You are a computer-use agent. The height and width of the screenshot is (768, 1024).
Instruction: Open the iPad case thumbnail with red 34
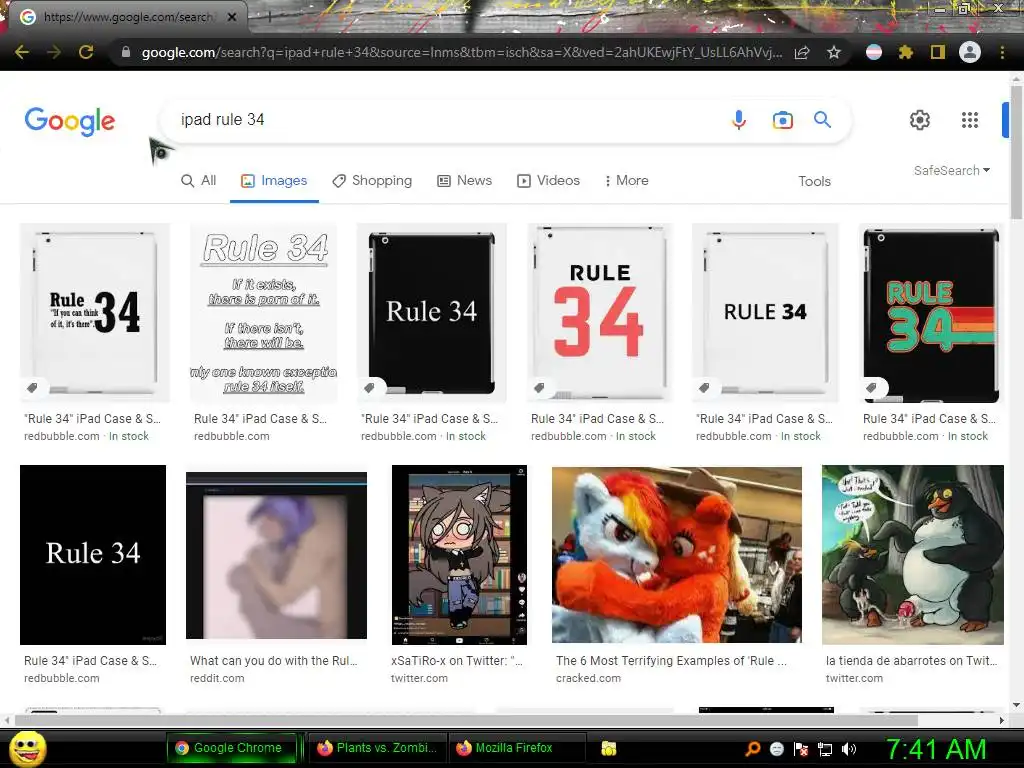pyautogui.click(x=599, y=312)
